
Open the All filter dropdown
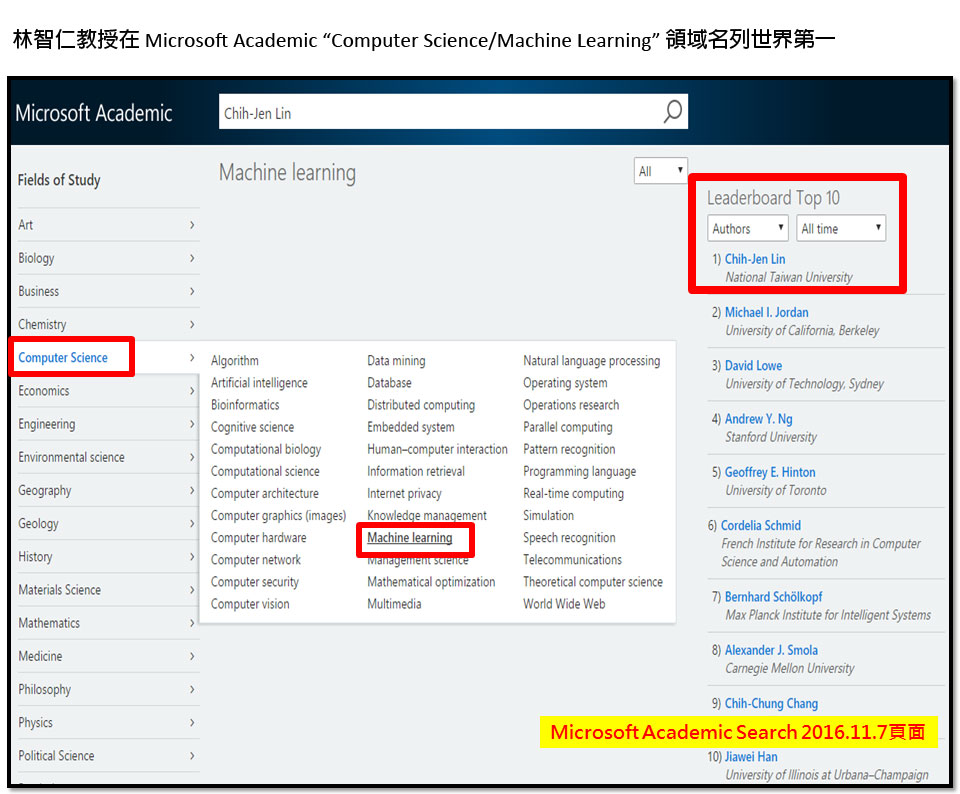[661, 171]
